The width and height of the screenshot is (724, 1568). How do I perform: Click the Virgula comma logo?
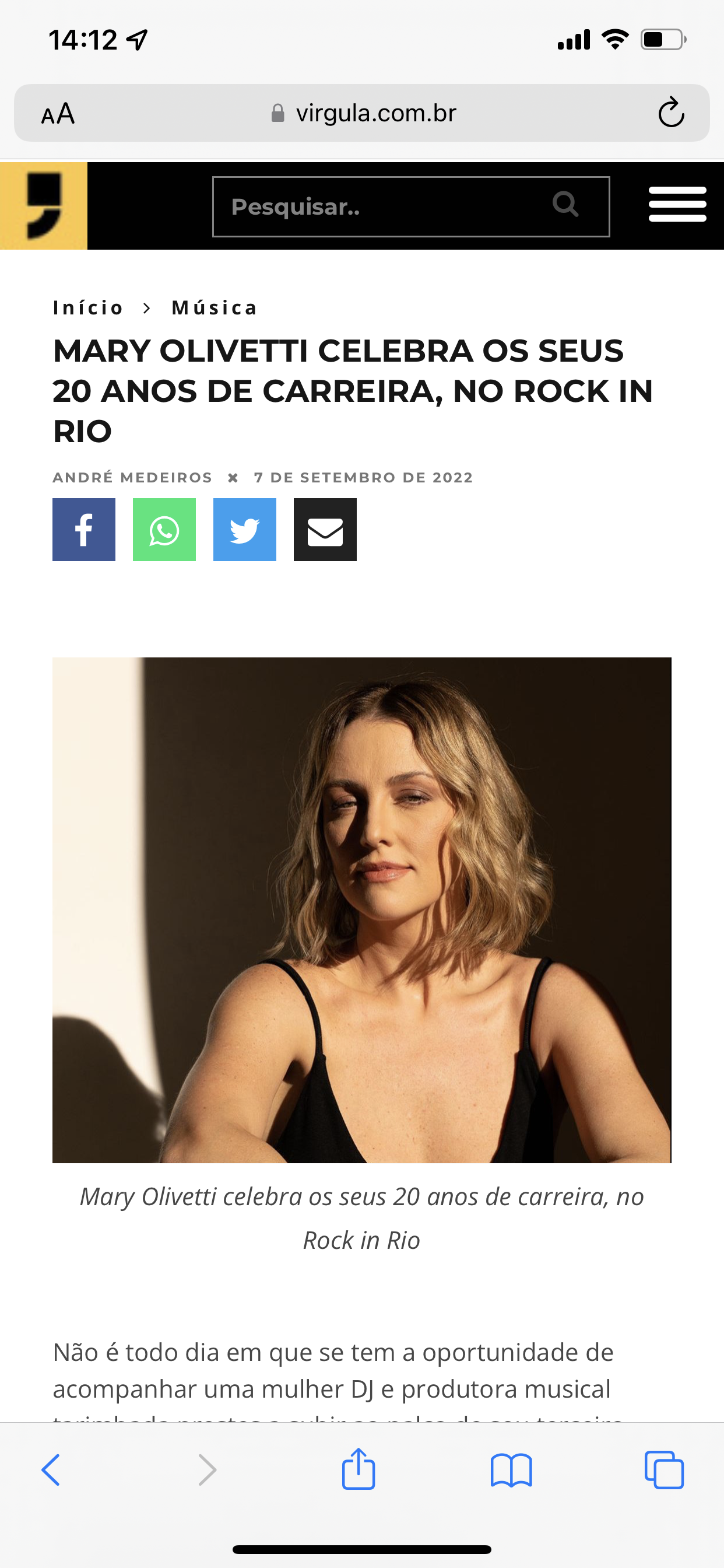pyautogui.click(x=44, y=206)
